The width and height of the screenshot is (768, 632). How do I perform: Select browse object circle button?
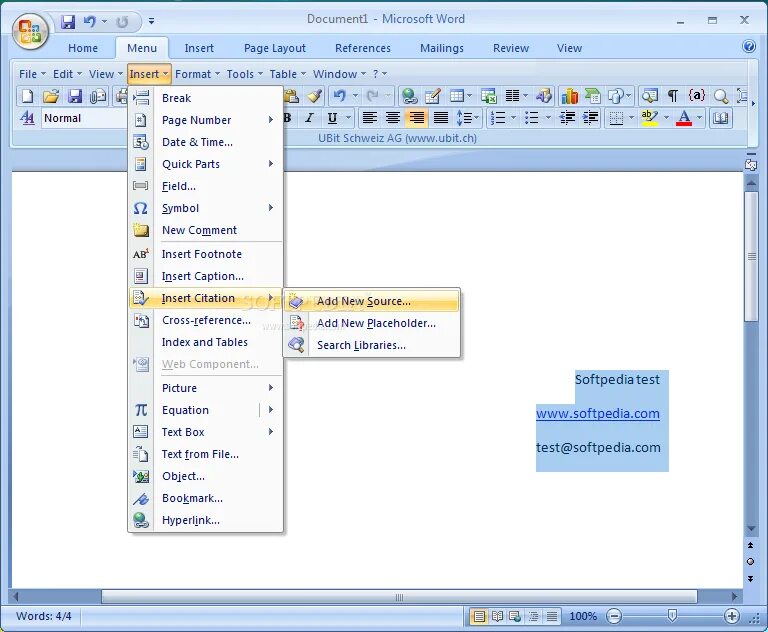pos(750,561)
